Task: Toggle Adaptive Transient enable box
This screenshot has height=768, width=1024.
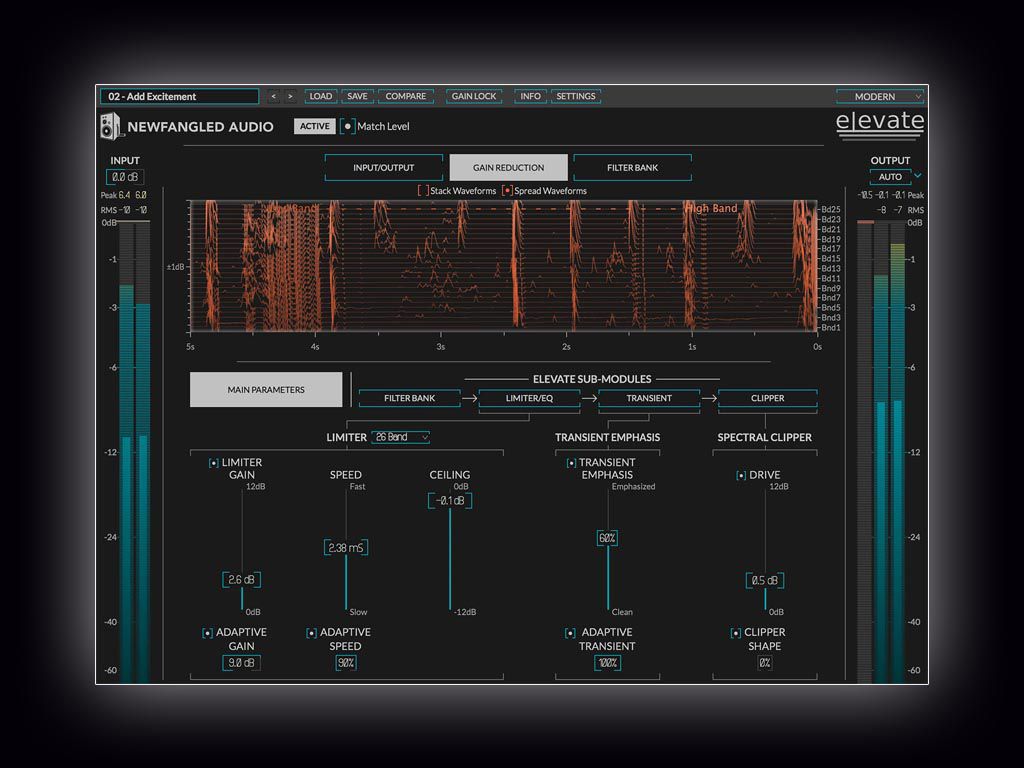Action: 570,633
